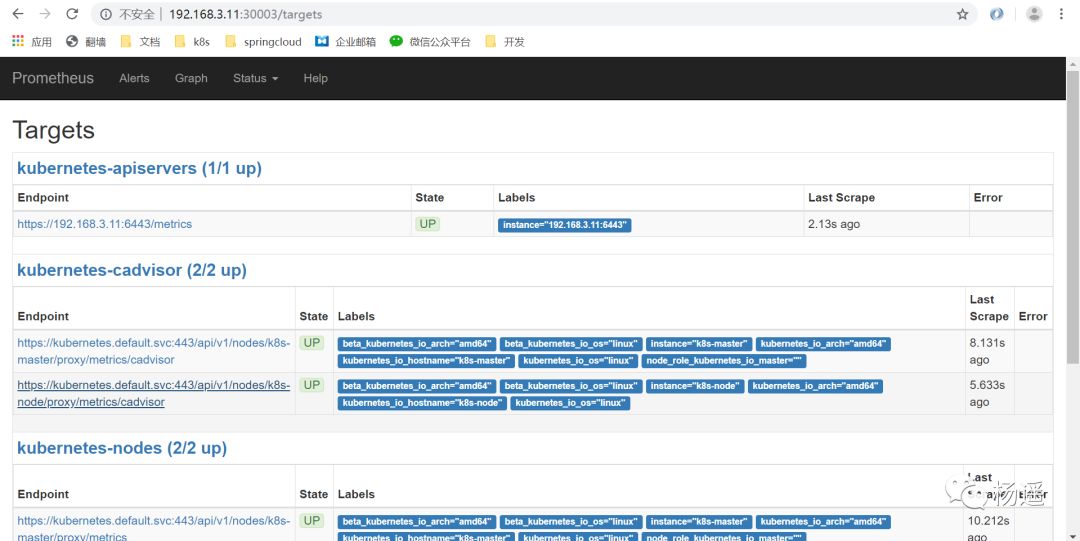Click beta_kubernetes_io_os label in k8s-node cadvisor row

click(x=571, y=386)
